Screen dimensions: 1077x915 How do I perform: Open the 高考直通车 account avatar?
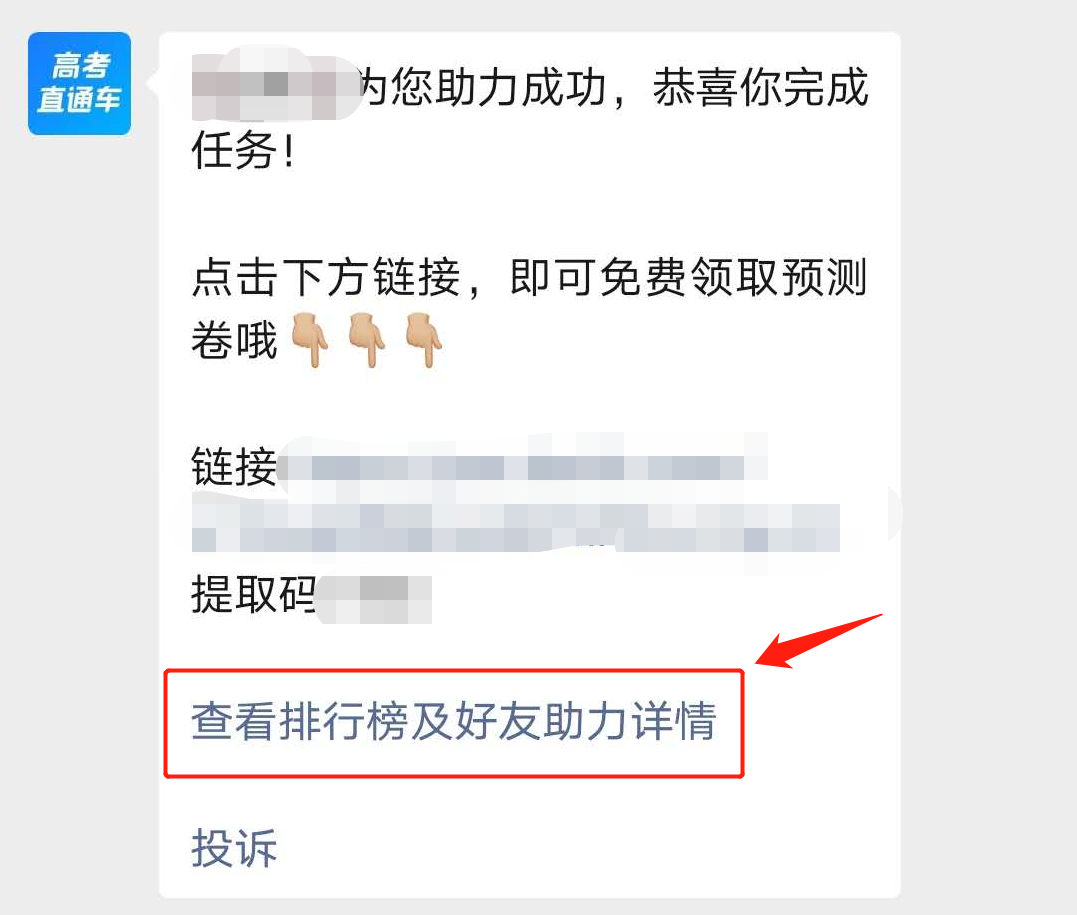point(79,83)
